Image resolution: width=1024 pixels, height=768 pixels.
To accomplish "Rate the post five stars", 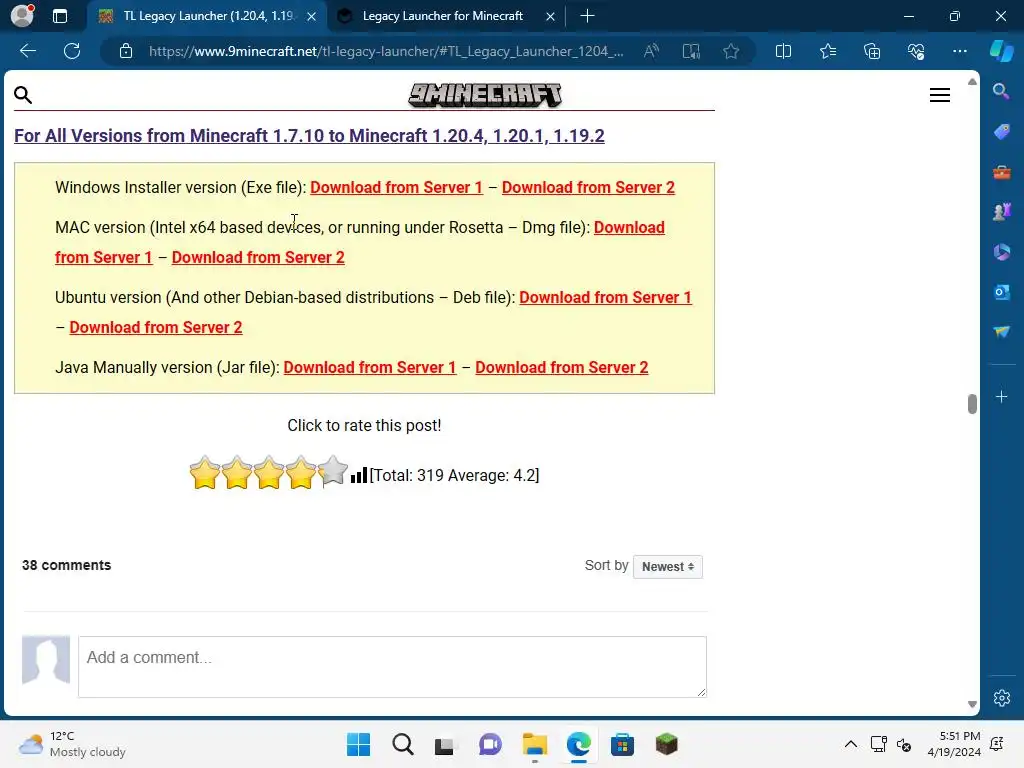I will tap(332, 471).
